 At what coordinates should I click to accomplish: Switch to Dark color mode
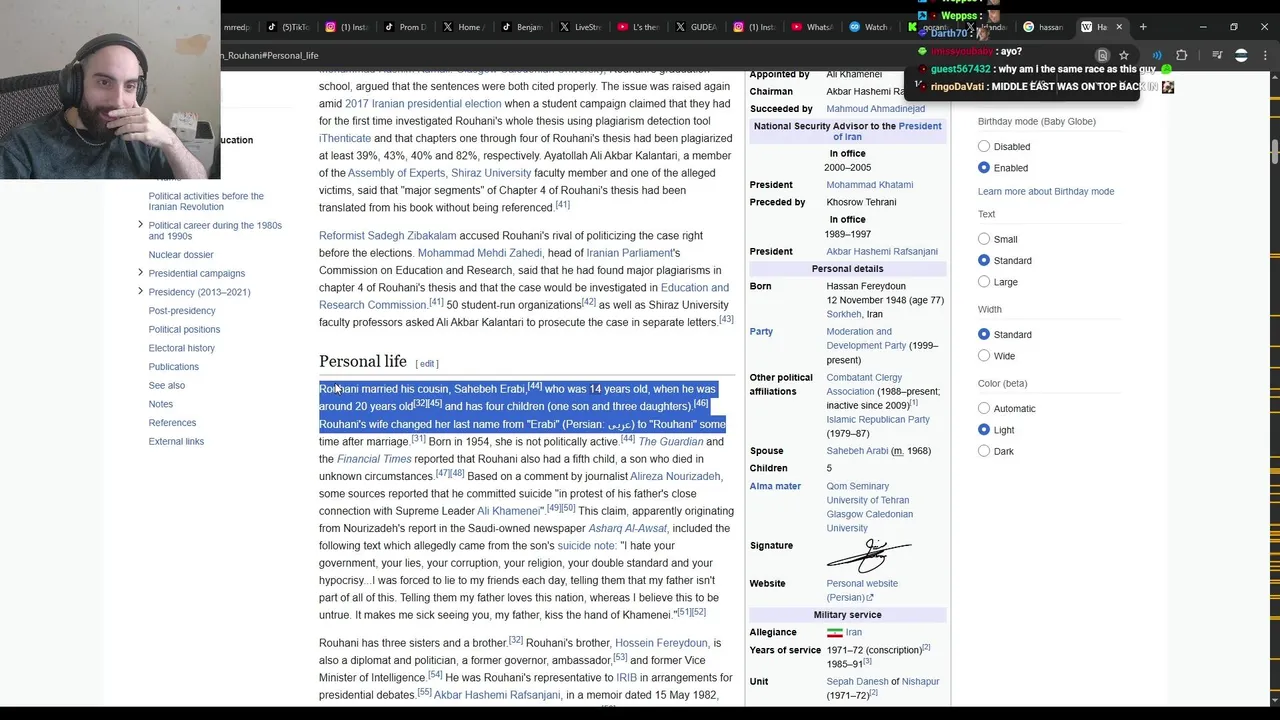984,451
